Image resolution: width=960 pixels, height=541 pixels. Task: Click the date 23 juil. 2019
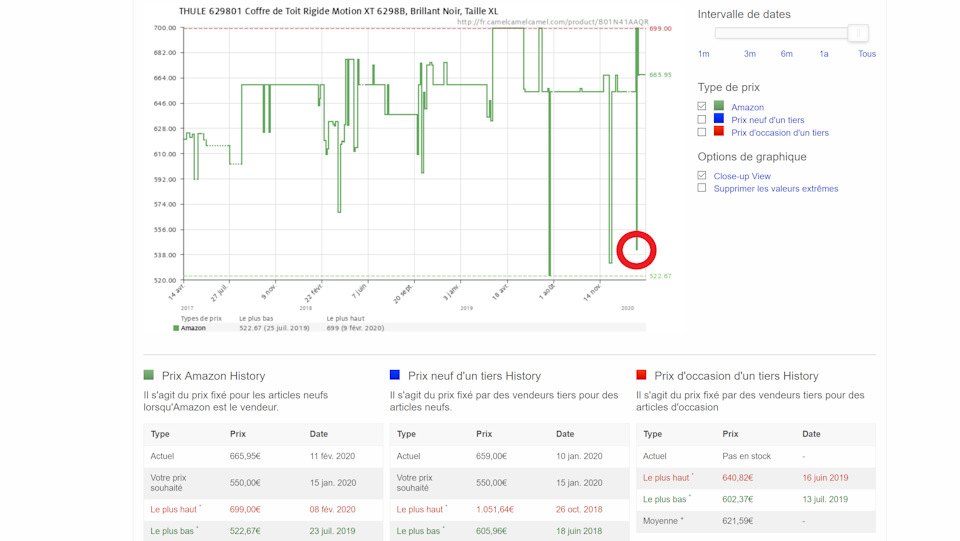click(332, 531)
